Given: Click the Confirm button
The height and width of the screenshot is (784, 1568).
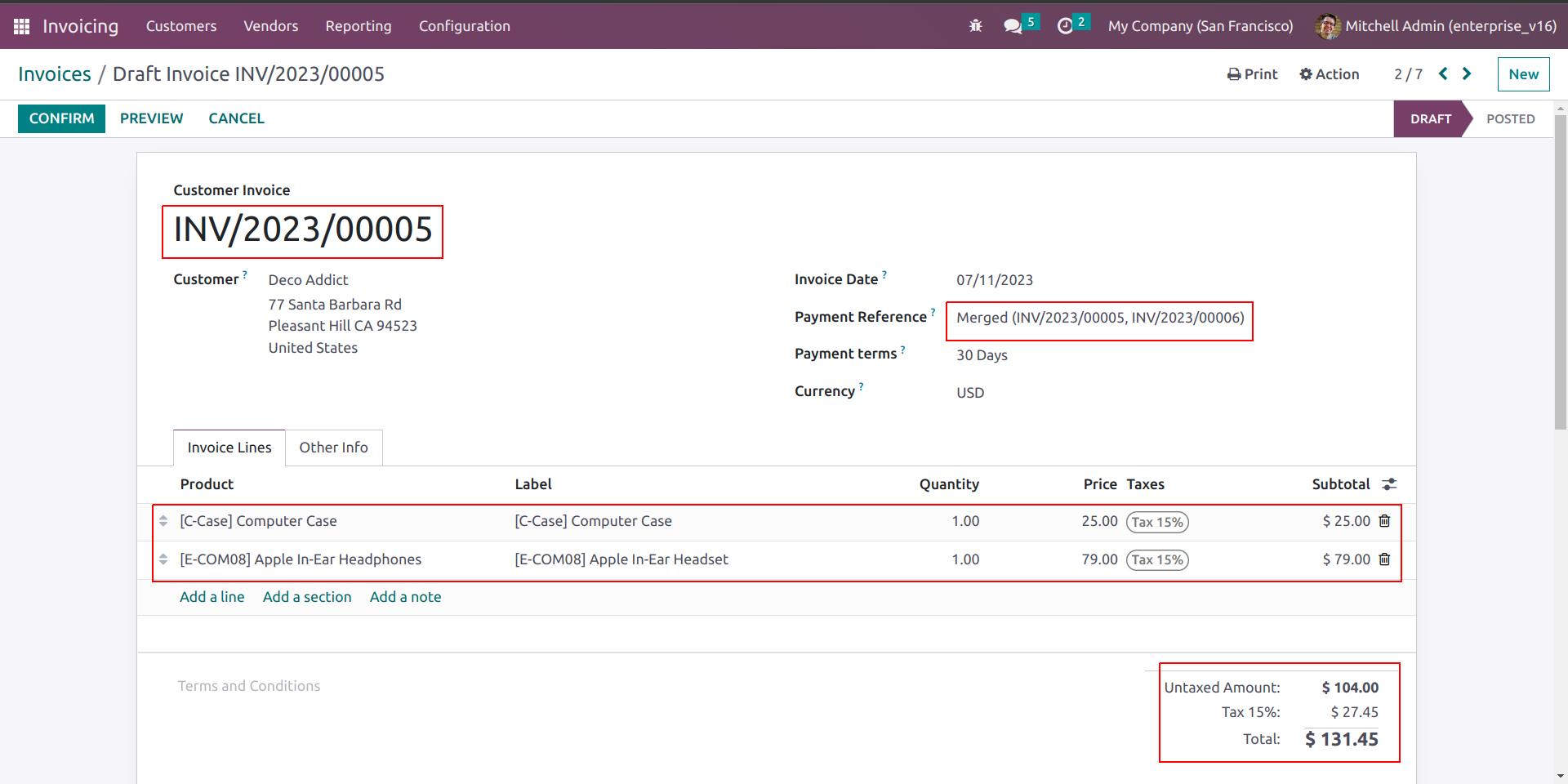Looking at the screenshot, I should tap(62, 118).
